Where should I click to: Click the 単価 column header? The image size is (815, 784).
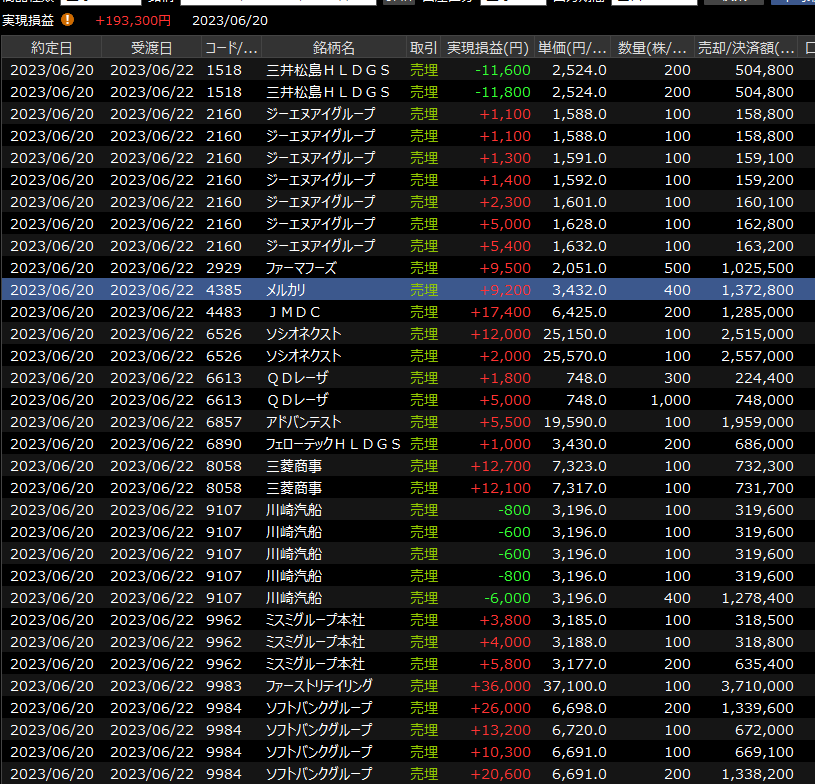tap(573, 48)
